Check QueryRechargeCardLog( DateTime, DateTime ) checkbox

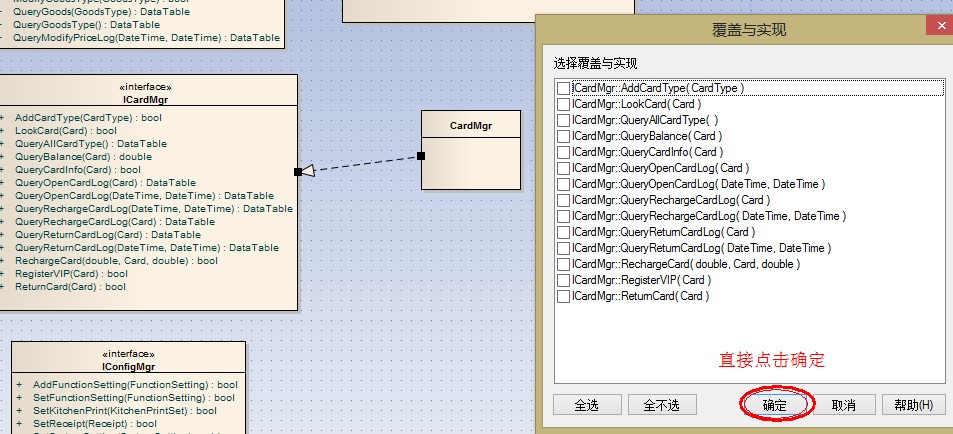(x=563, y=216)
